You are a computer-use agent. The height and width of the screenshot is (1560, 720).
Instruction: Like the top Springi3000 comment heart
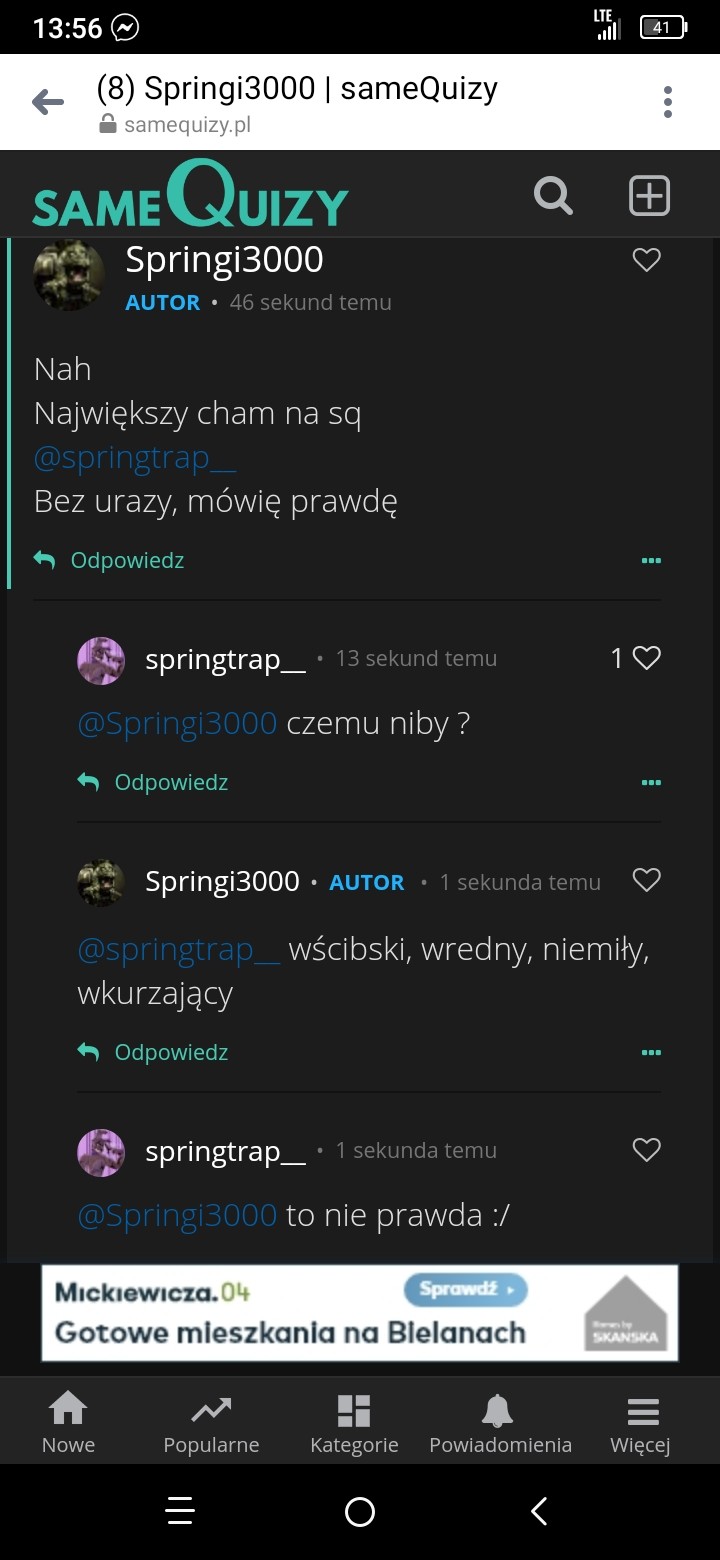pyautogui.click(x=647, y=260)
